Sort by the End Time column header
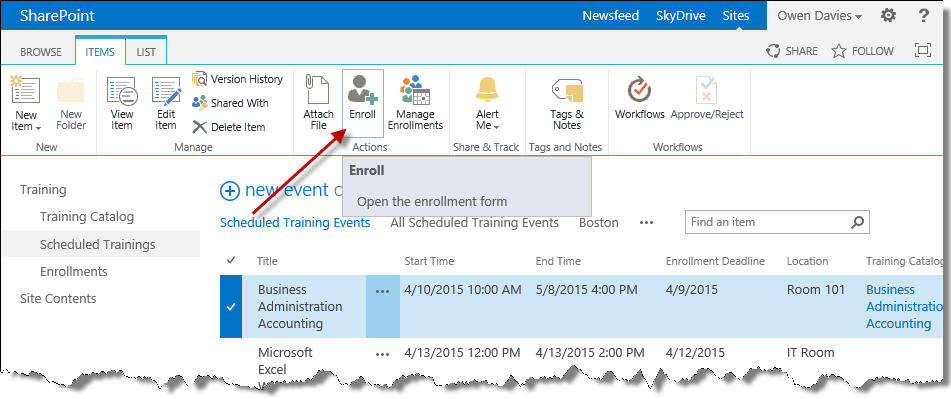 pyautogui.click(x=558, y=261)
